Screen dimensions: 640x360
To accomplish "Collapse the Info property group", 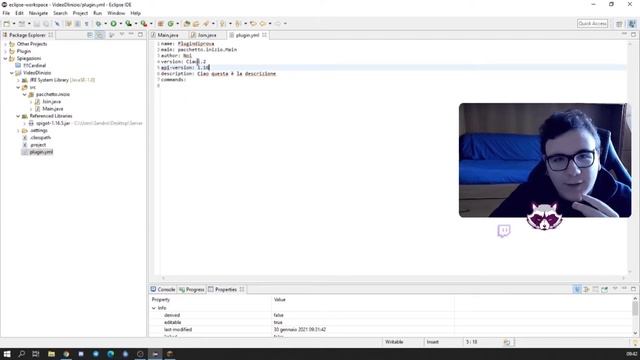I will 154,308.
